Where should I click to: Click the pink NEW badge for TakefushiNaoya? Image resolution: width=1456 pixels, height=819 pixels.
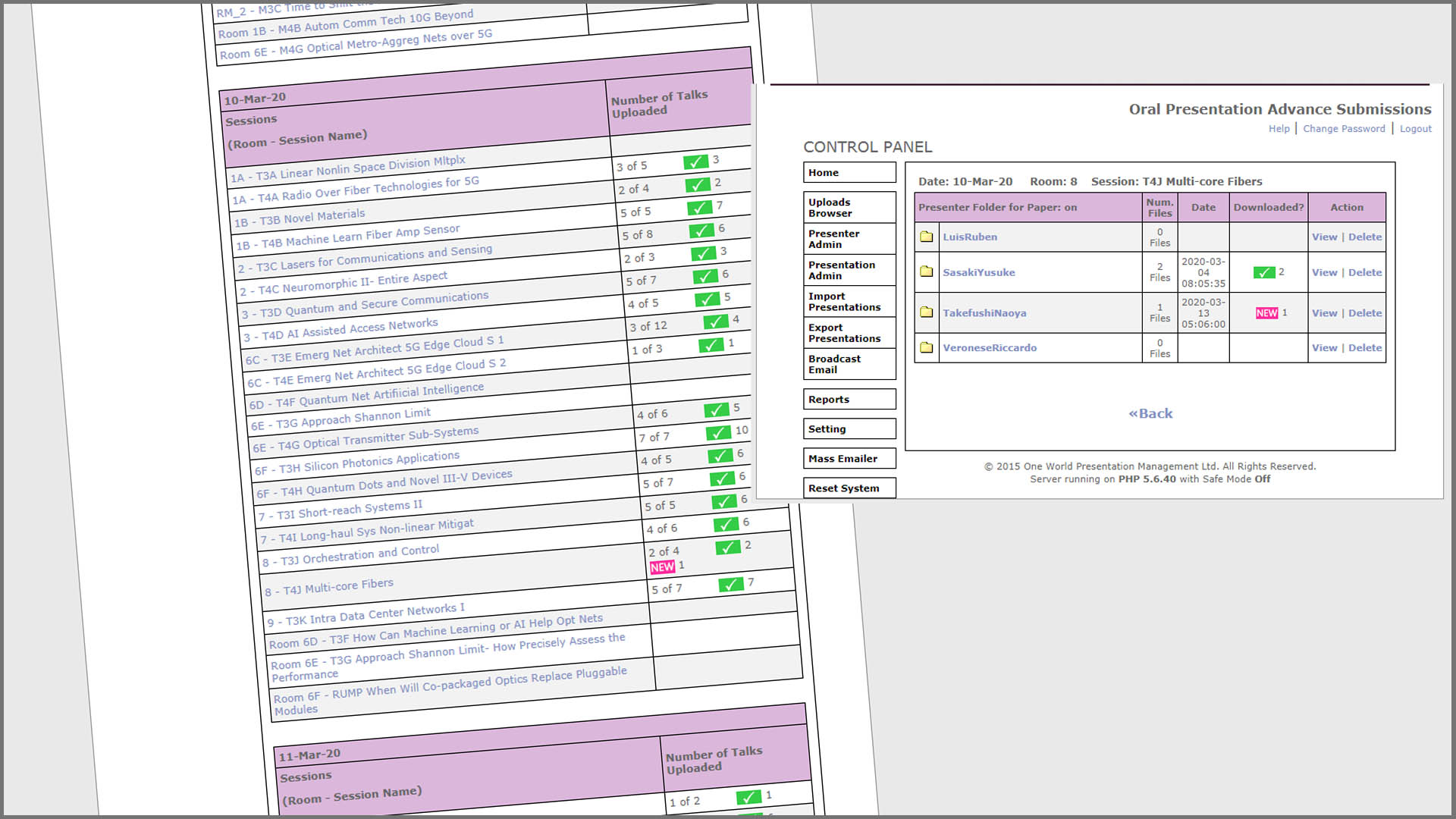(x=1266, y=312)
